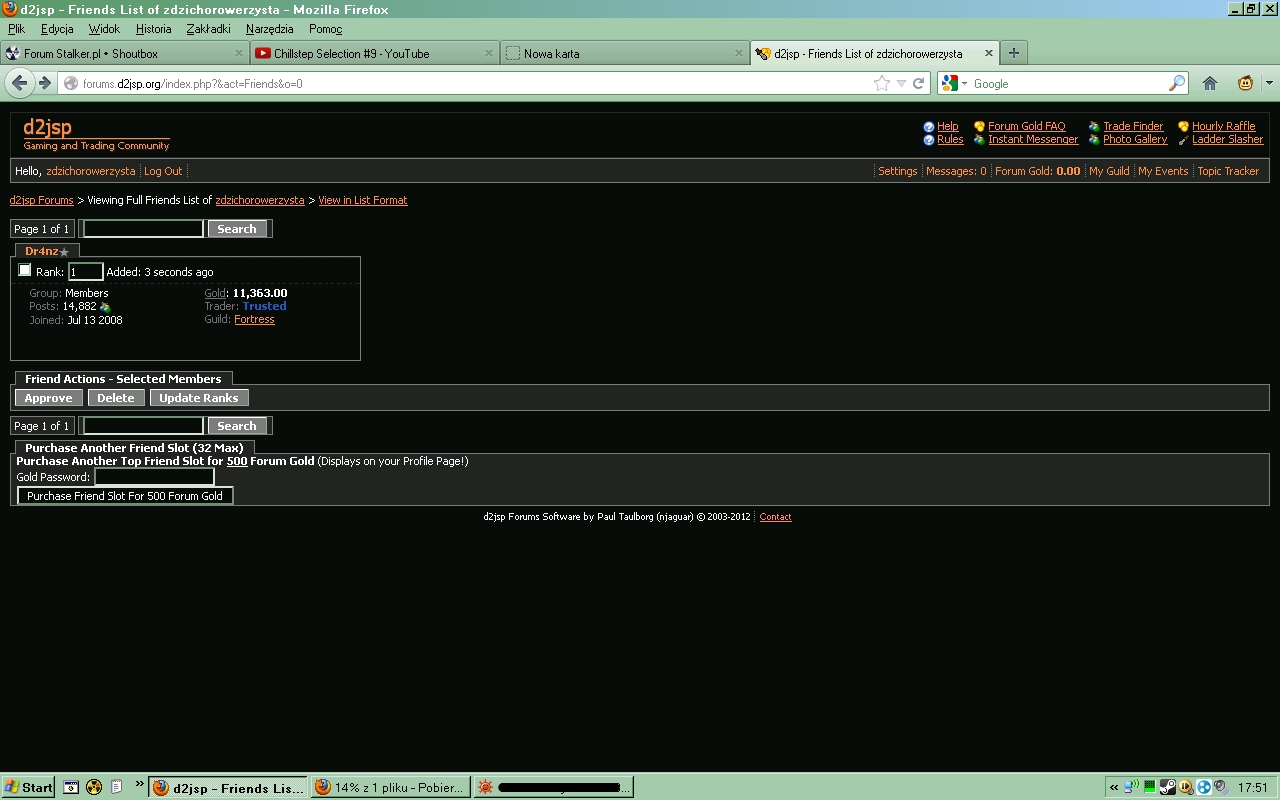Click the upper friend search text field
Viewport: 1280px width, 800px height.
point(143,229)
